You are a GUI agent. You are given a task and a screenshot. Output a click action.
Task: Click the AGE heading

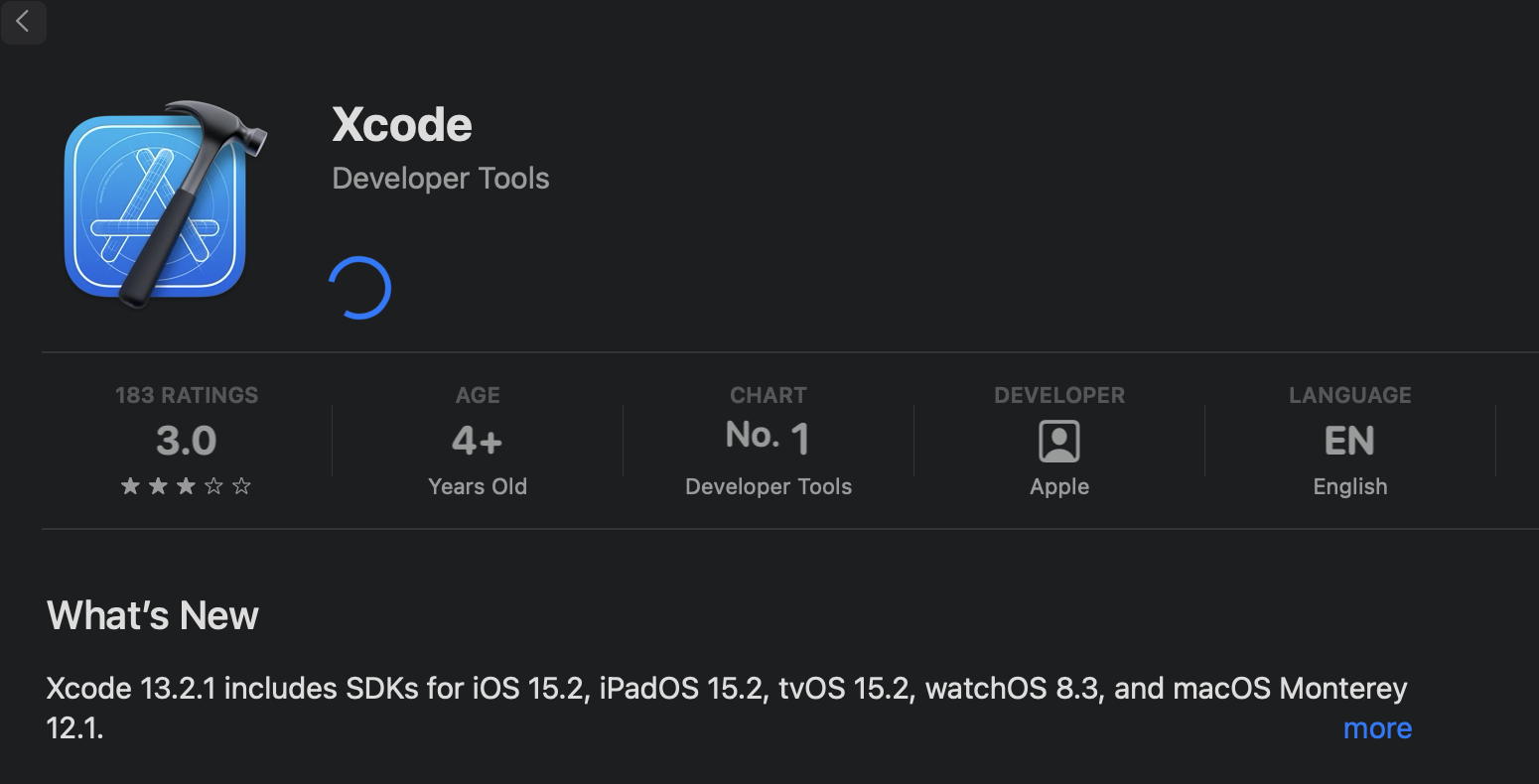(478, 395)
